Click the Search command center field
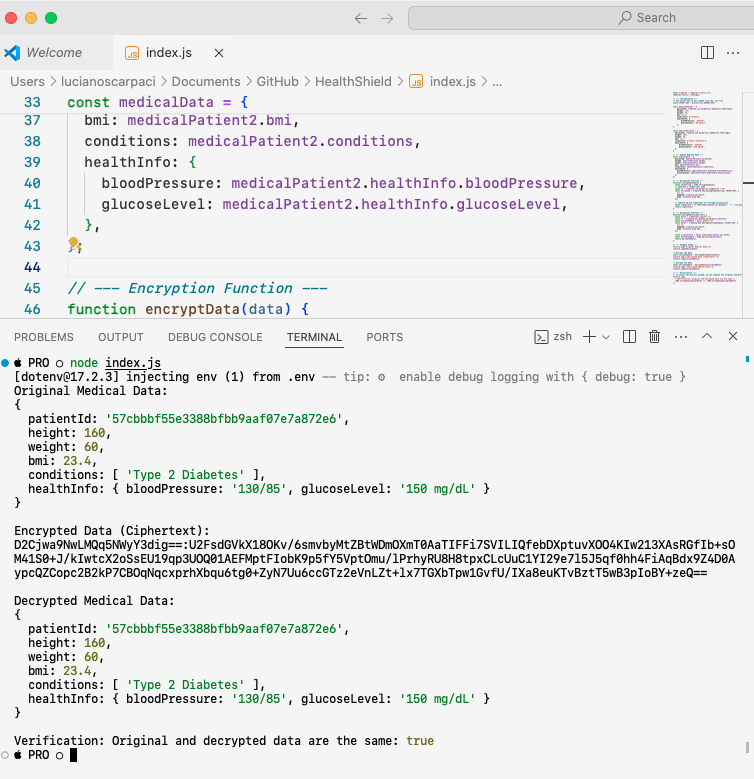 pos(581,18)
